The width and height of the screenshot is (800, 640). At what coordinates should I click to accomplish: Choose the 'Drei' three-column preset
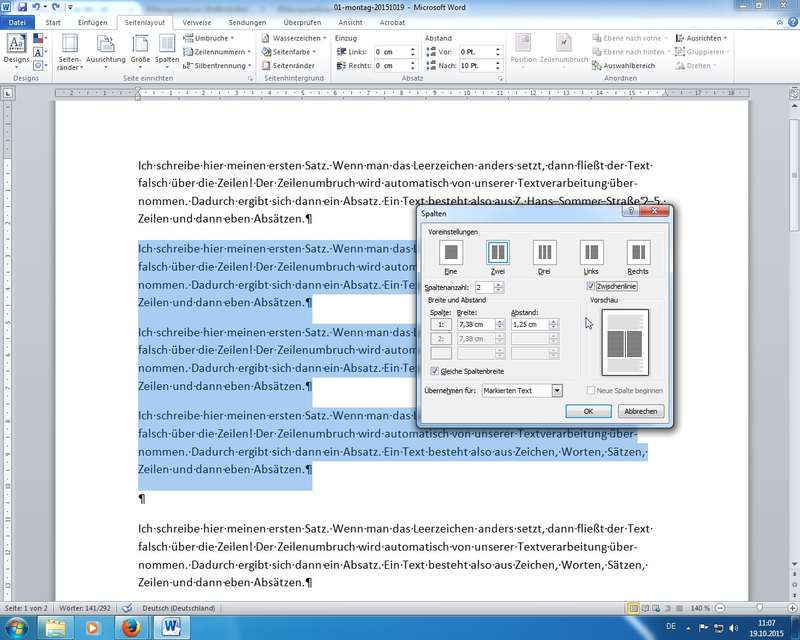[544, 252]
